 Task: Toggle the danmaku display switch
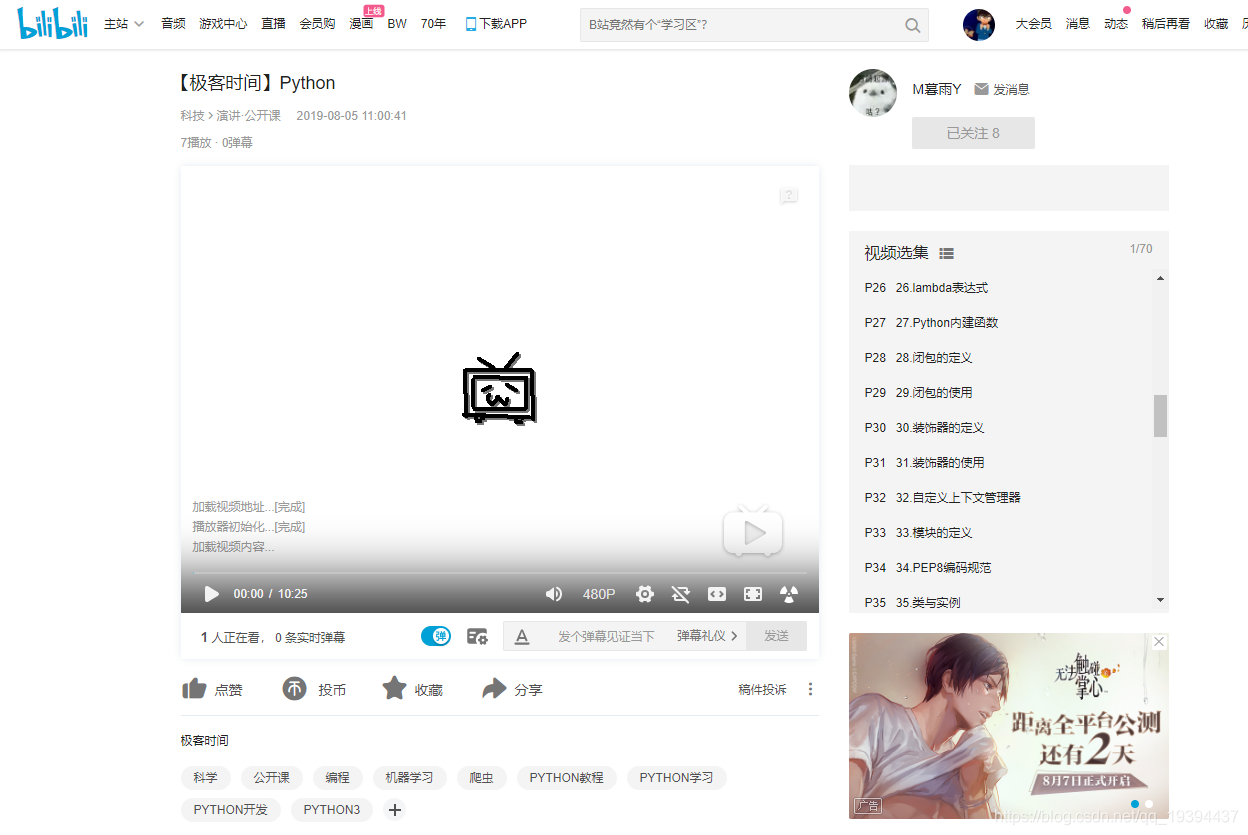pyautogui.click(x=436, y=636)
